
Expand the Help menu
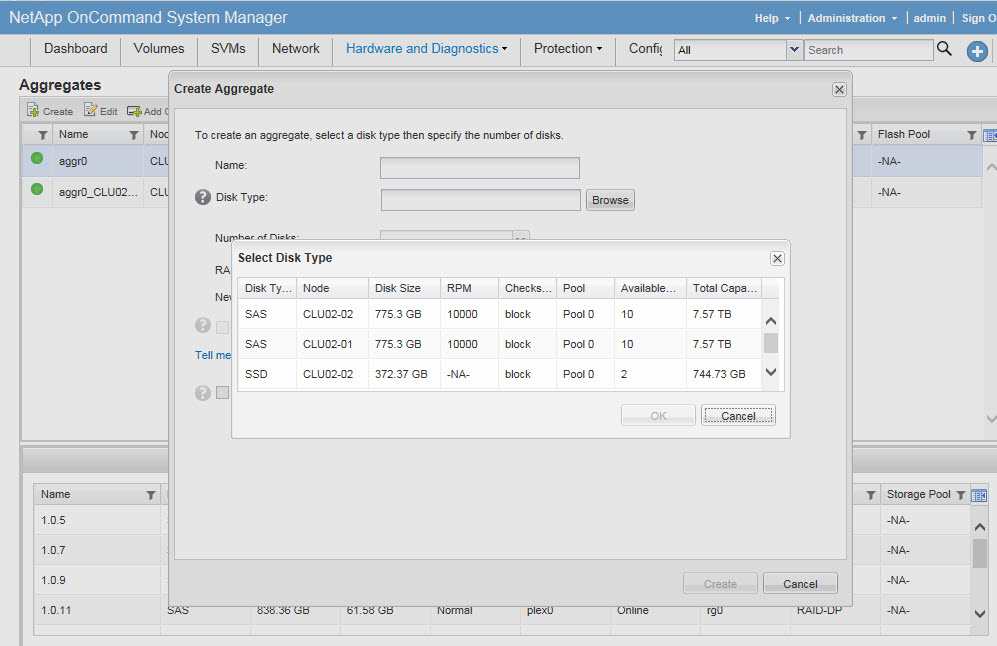772,18
